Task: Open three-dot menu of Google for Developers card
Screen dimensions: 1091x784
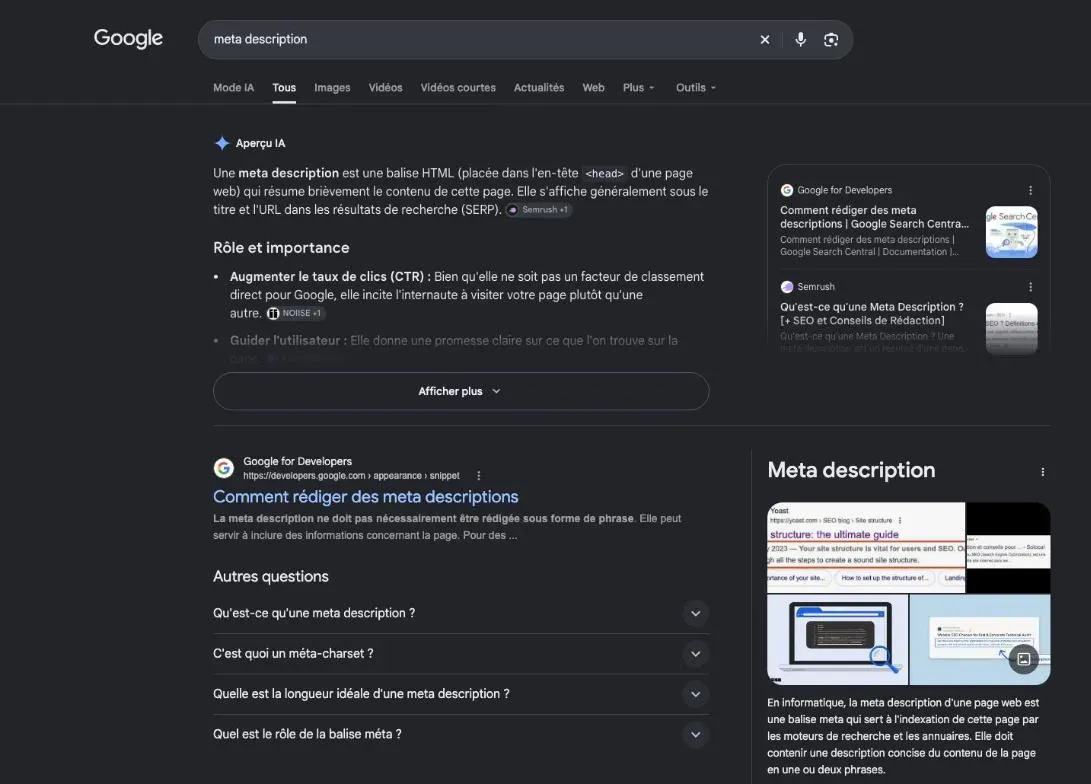Action: 1030,191
